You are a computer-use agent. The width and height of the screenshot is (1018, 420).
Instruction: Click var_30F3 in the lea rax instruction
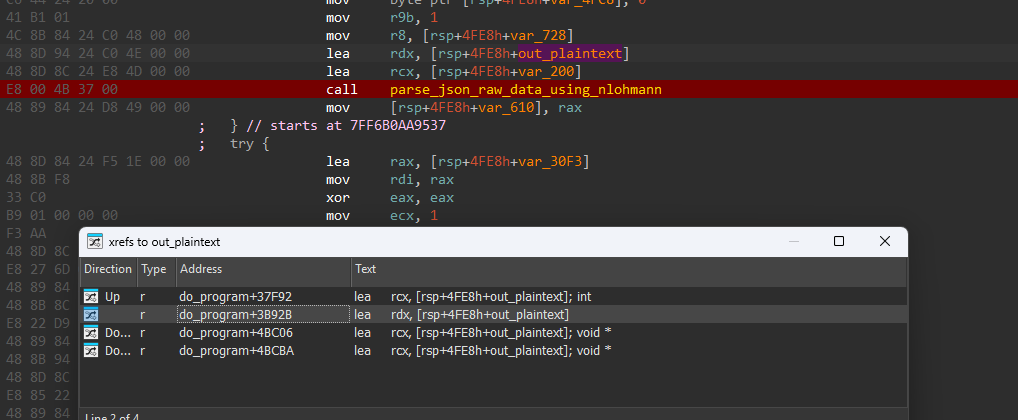550,162
